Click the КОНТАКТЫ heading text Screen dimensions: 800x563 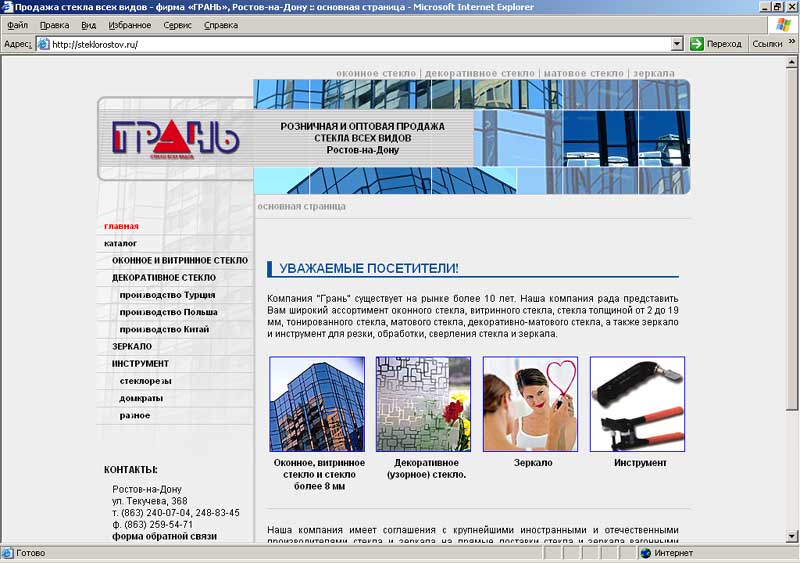click(131, 470)
